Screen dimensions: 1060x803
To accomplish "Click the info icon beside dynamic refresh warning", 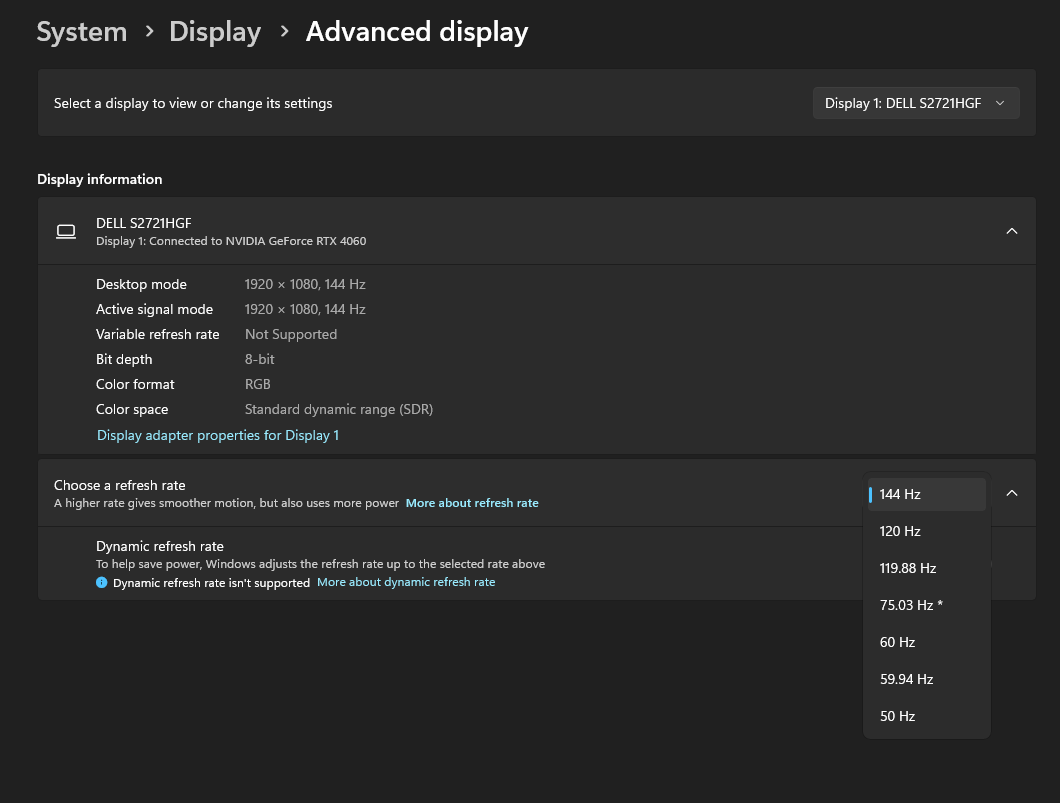I will pos(101,582).
